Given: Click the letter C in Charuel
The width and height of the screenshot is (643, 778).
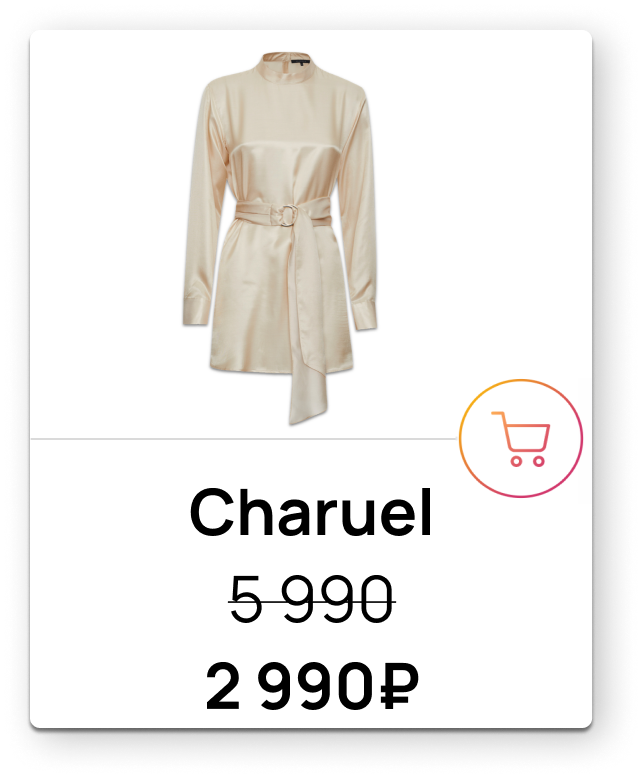Looking at the screenshot, I should pos(211,513).
